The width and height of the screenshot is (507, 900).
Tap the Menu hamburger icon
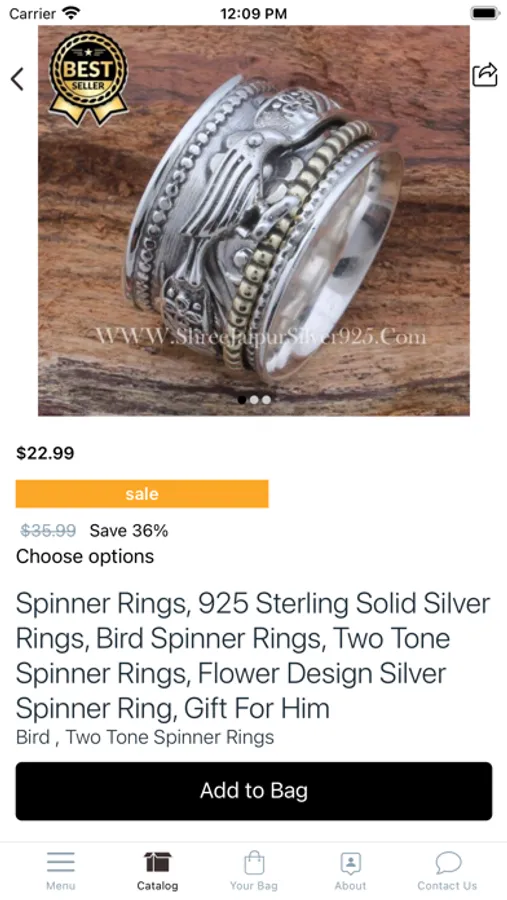(61, 862)
